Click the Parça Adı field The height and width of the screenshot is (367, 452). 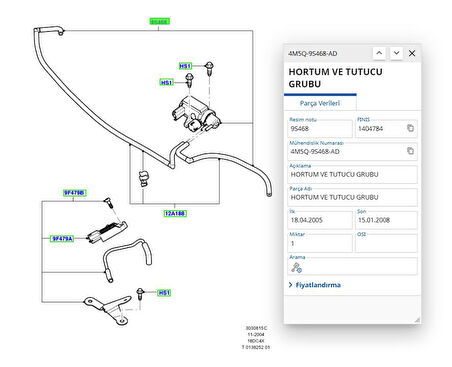pyautogui.click(x=352, y=197)
